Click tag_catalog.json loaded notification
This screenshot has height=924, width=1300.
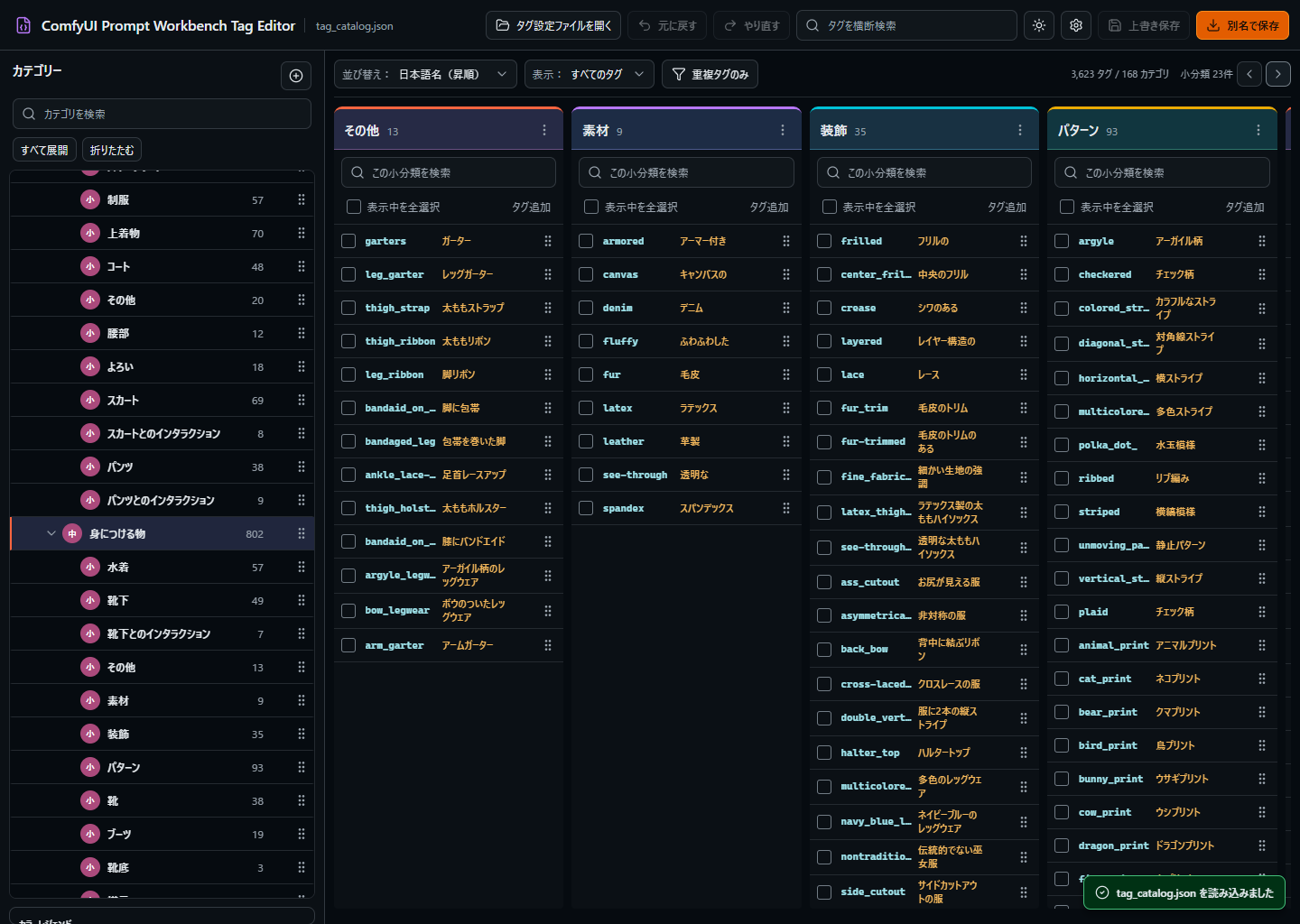1184,892
